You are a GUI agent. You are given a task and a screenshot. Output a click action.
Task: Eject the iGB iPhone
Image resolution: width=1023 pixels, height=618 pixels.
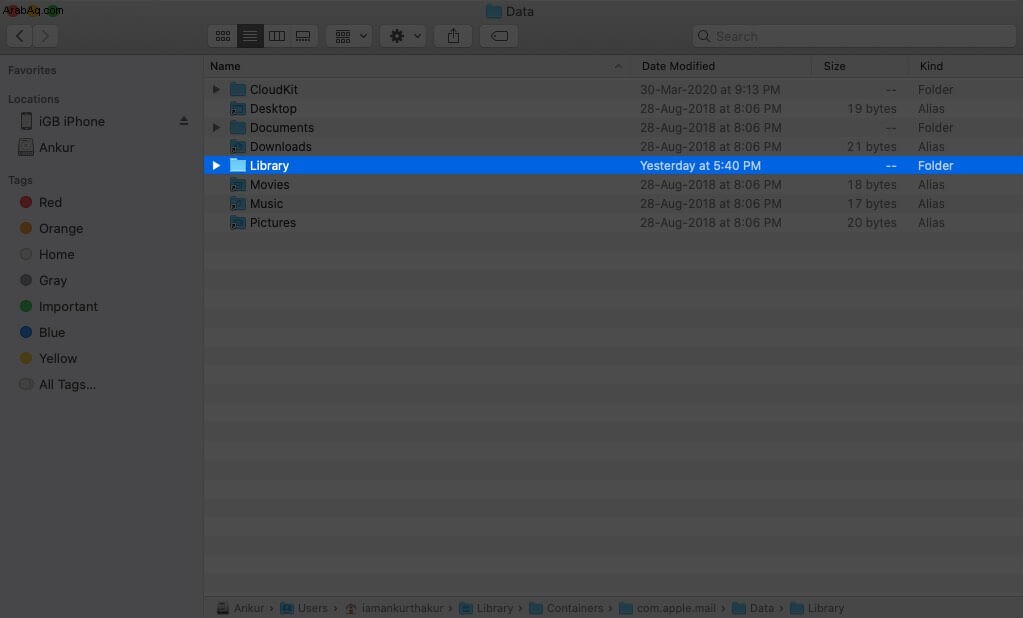coord(184,121)
